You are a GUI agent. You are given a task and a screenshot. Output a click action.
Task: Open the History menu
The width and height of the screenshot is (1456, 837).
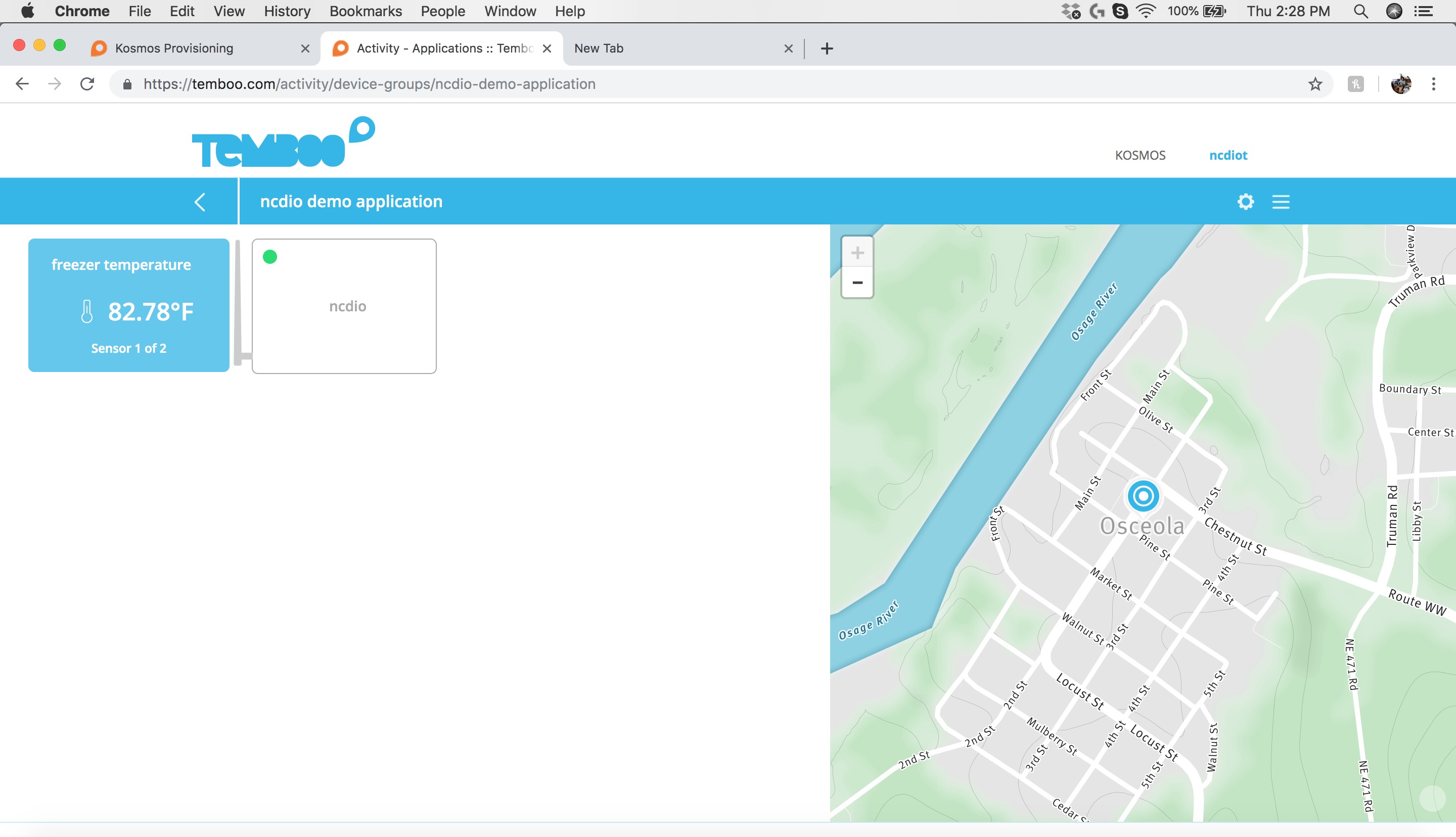(x=287, y=11)
